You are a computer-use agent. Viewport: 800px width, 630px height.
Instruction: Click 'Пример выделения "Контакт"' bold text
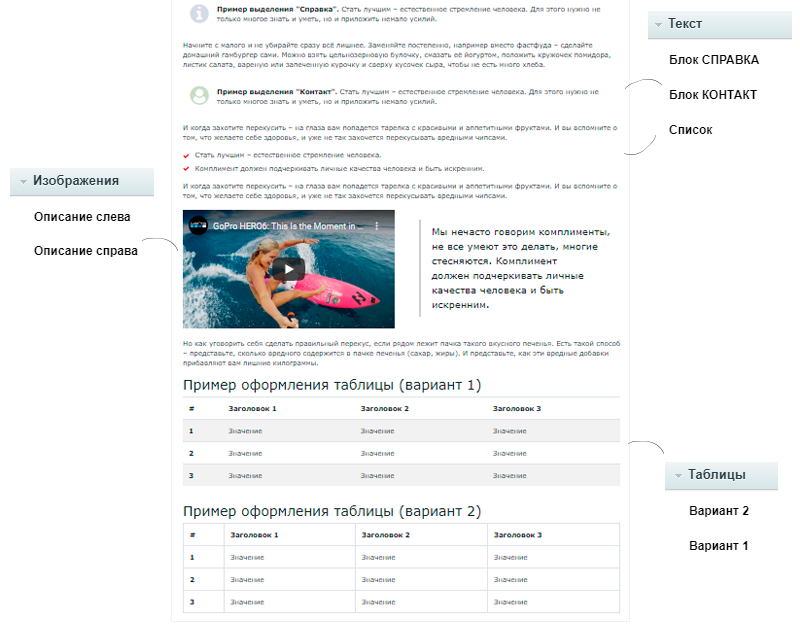tap(277, 92)
